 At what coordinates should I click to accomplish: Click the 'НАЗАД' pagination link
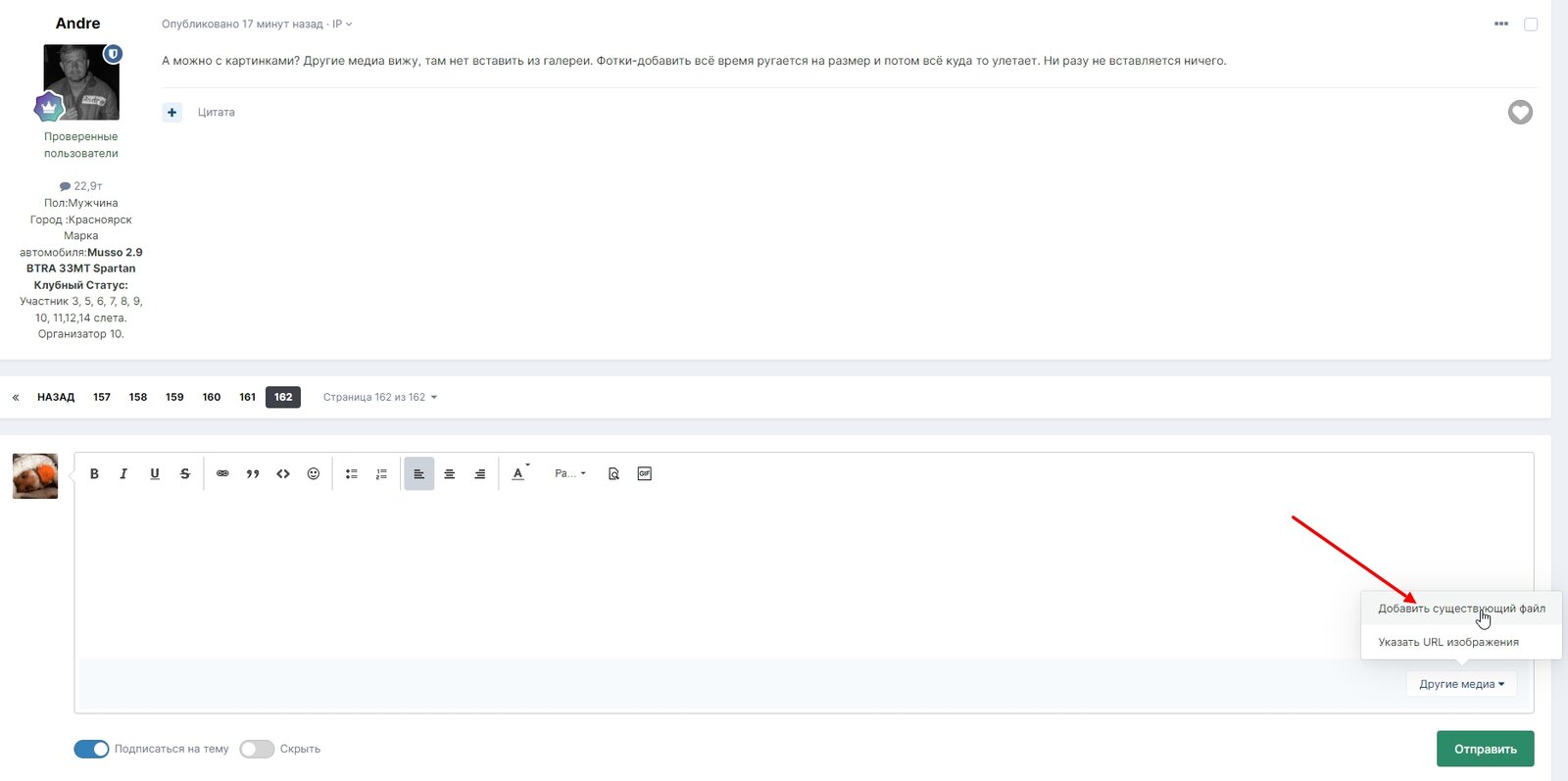pos(56,397)
